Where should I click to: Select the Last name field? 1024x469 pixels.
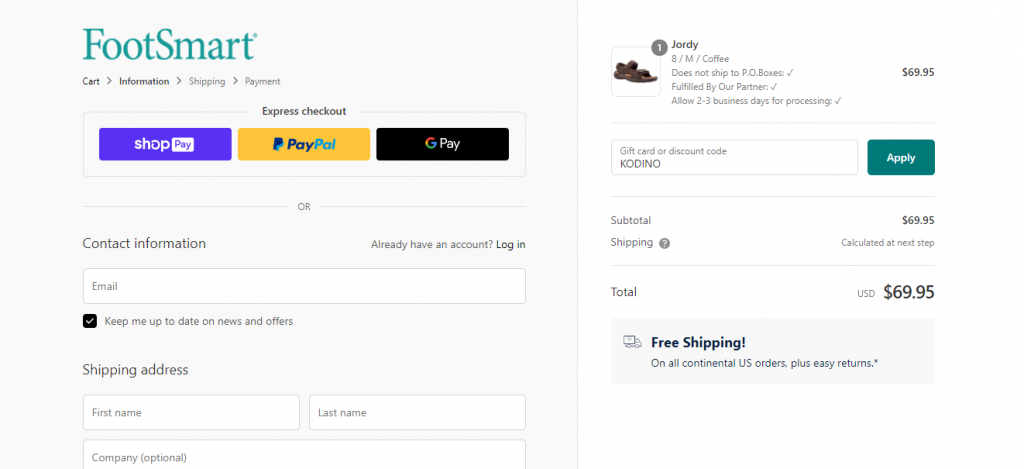pos(417,412)
